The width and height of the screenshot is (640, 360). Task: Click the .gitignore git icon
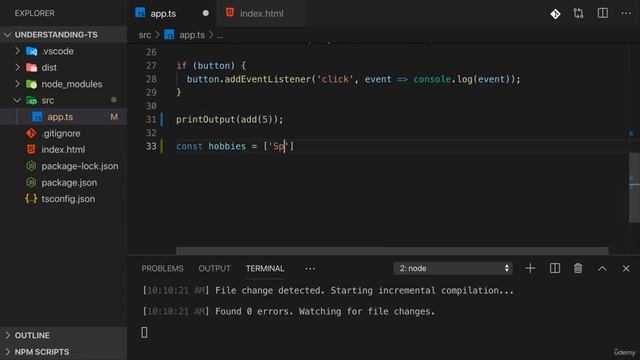tap(31, 133)
